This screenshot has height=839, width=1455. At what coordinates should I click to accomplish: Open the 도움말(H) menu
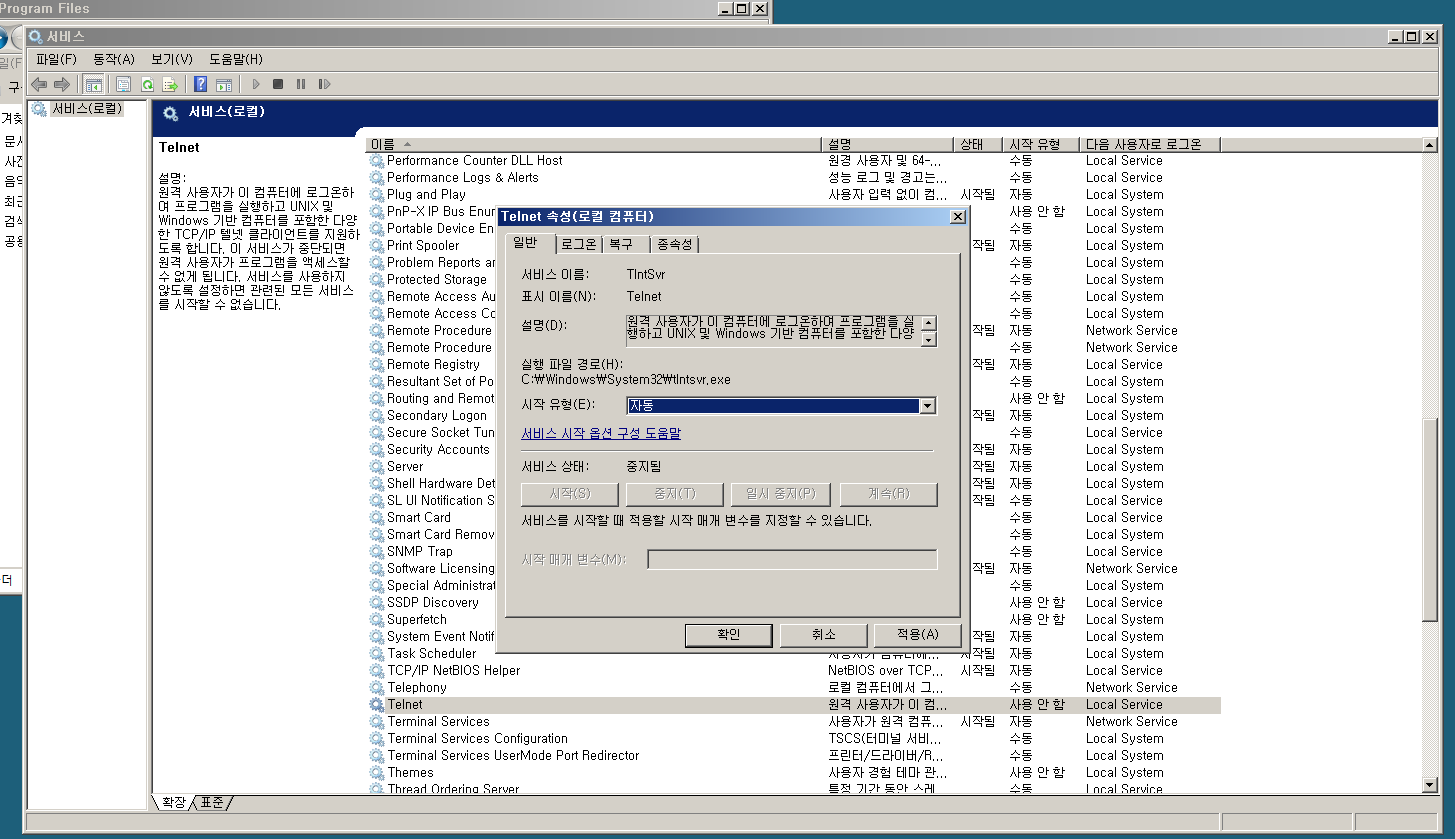[x=235, y=59]
